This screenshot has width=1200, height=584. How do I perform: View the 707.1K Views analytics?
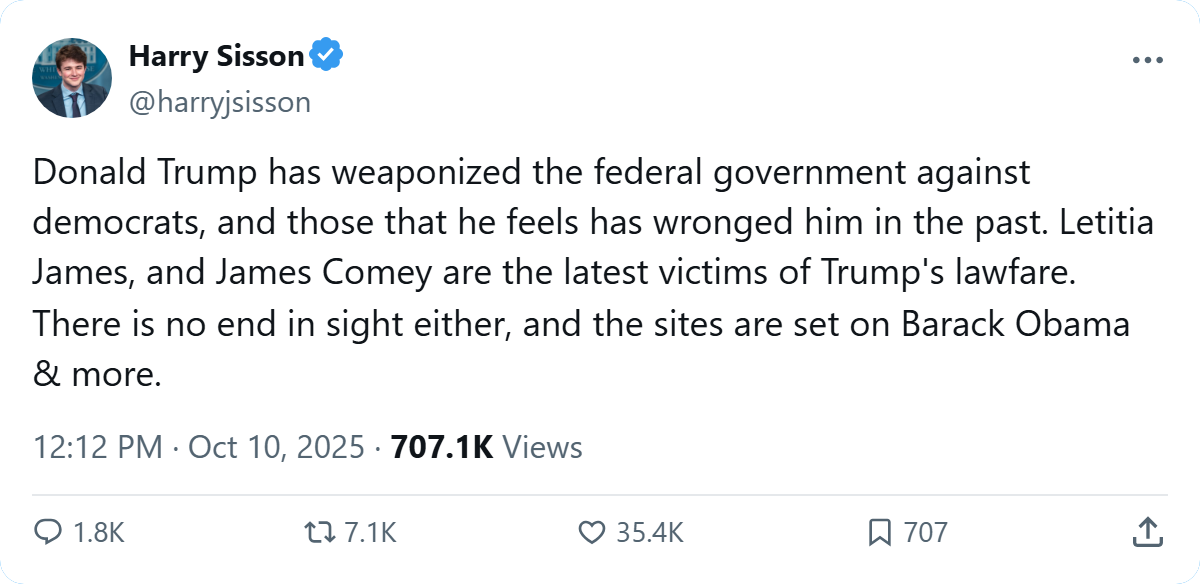point(486,446)
